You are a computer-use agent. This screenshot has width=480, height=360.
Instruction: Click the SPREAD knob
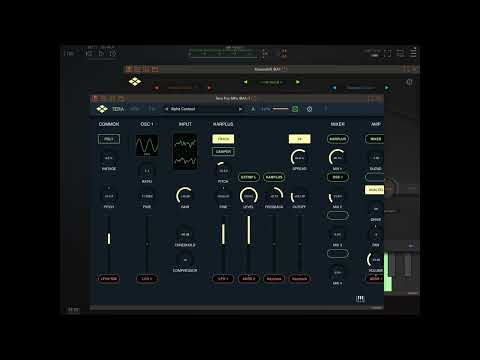[x=299, y=158]
